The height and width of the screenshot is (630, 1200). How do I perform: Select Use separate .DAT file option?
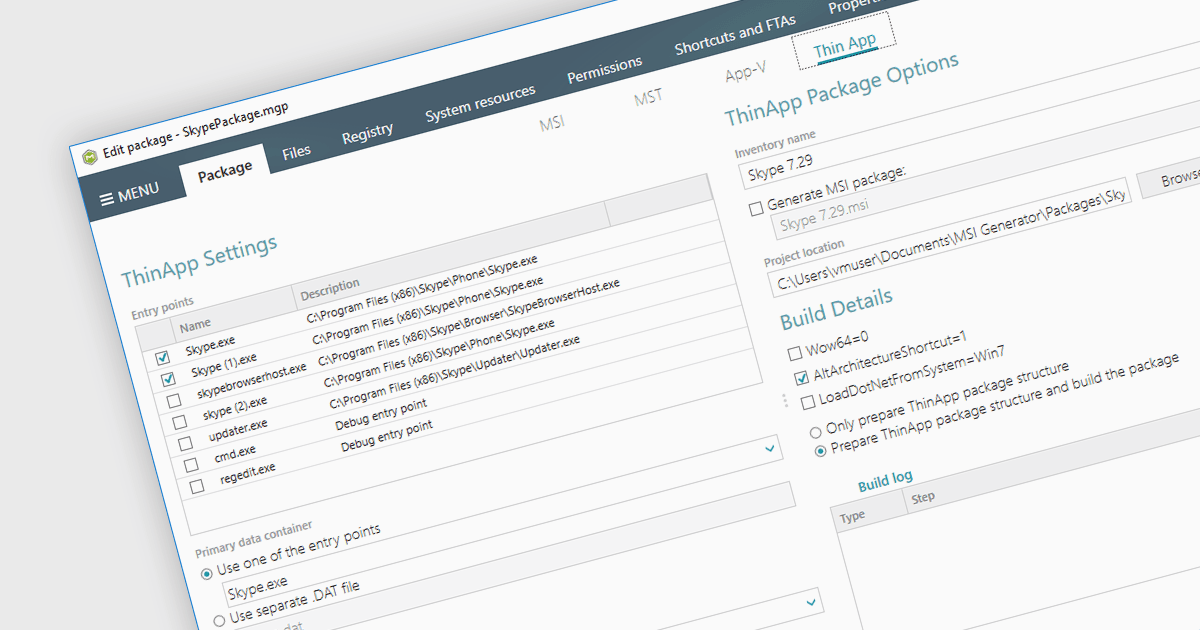[x=219, y=621]
